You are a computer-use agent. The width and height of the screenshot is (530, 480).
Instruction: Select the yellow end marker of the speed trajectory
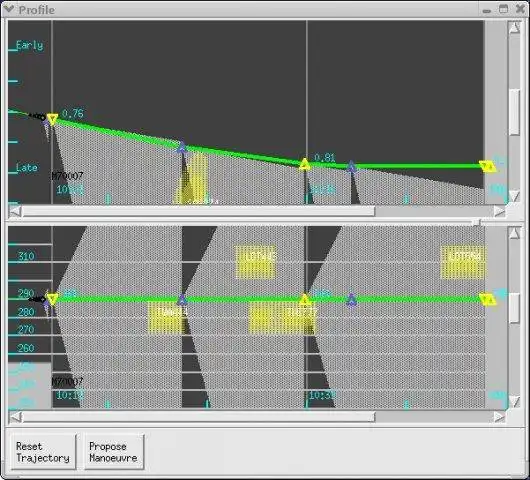point(488,166)
